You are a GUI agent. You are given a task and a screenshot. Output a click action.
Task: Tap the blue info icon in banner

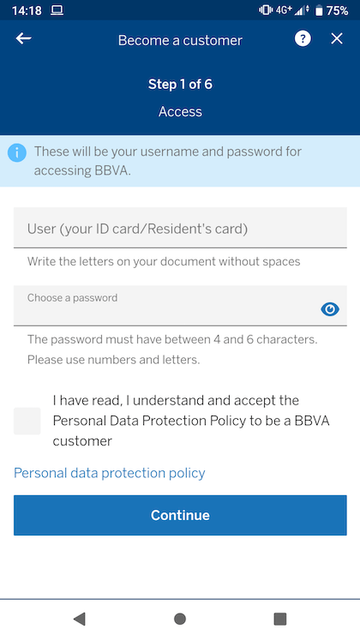tap(17, 153)
